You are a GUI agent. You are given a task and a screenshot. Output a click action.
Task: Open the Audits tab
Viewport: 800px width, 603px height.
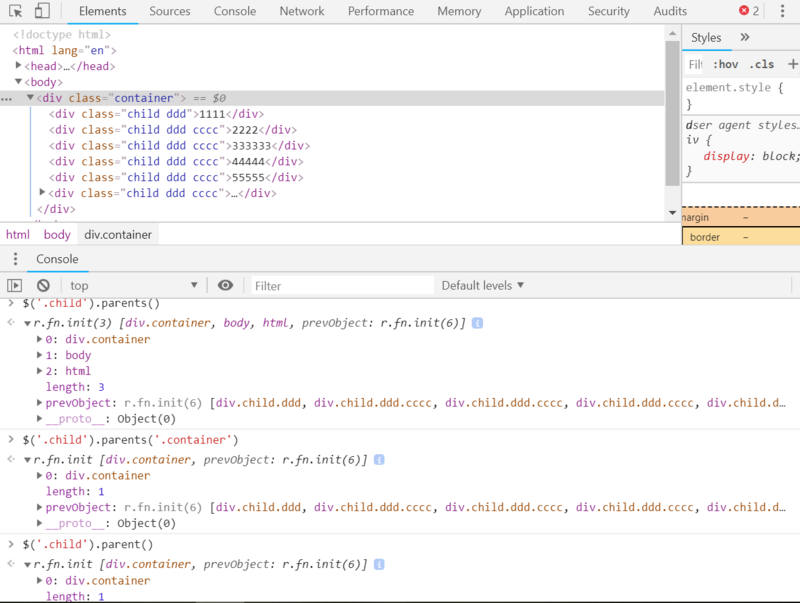670,11
